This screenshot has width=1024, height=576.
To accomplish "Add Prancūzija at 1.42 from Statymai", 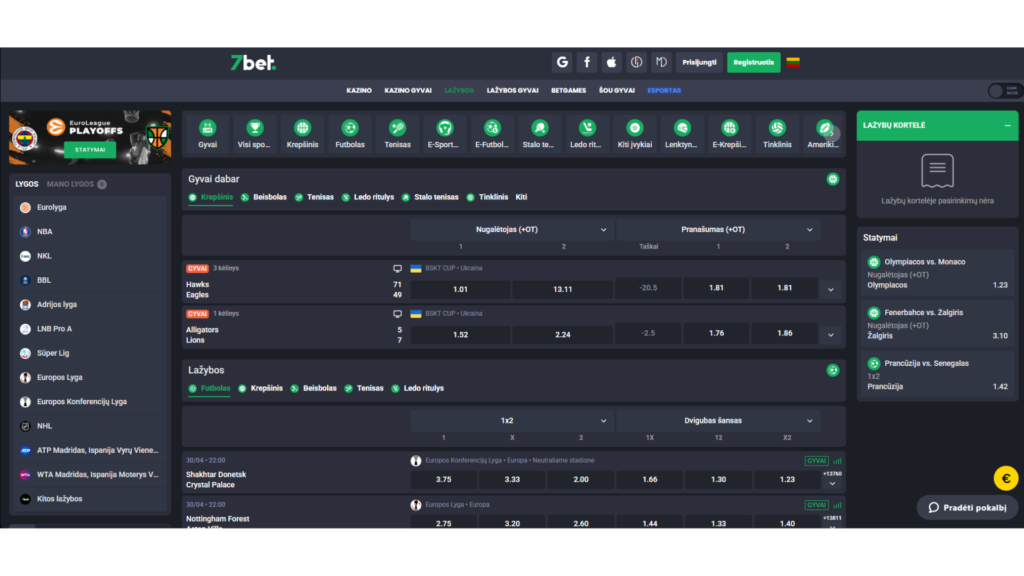I will coord(936,375).
